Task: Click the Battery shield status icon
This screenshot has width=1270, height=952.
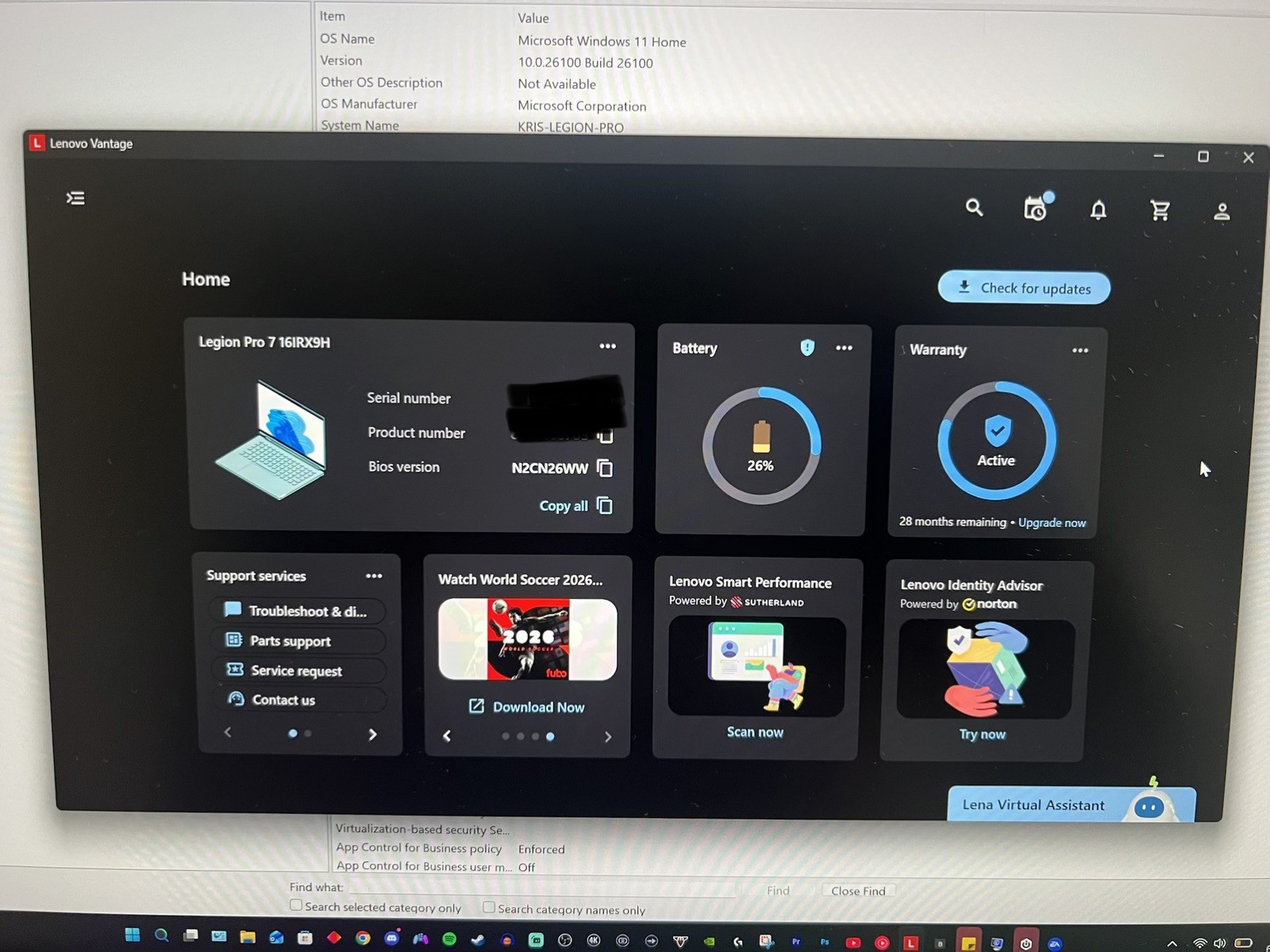Action: click(807, 347)
